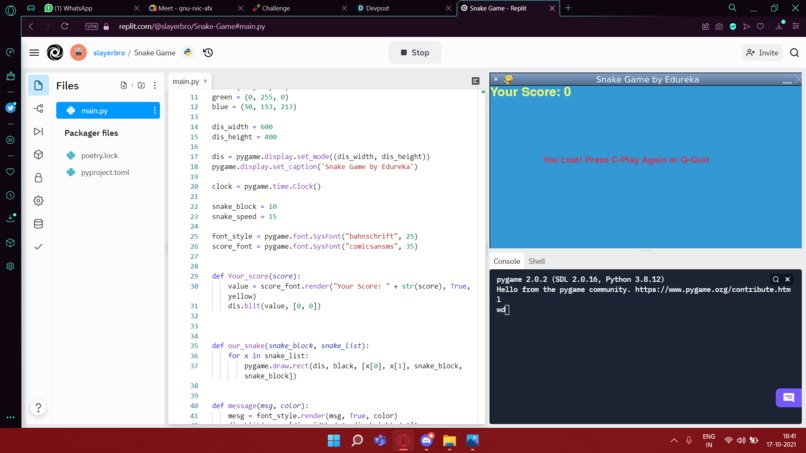Switch to the Challenge browser tab
The image size is (806, 453).
click(299, 8)
